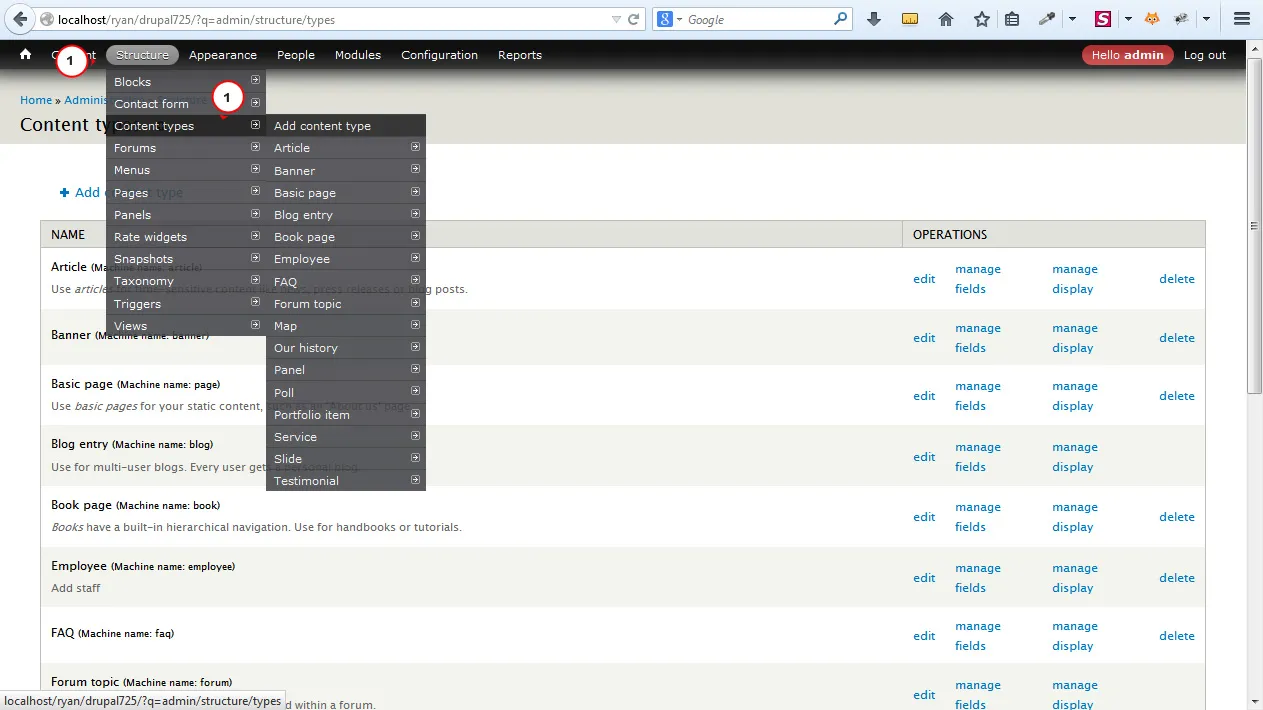Image resolution: width=1263 pixels, height=710 pixels.
Task: Open the bookmarks list icon
Action: (1012, 19)
